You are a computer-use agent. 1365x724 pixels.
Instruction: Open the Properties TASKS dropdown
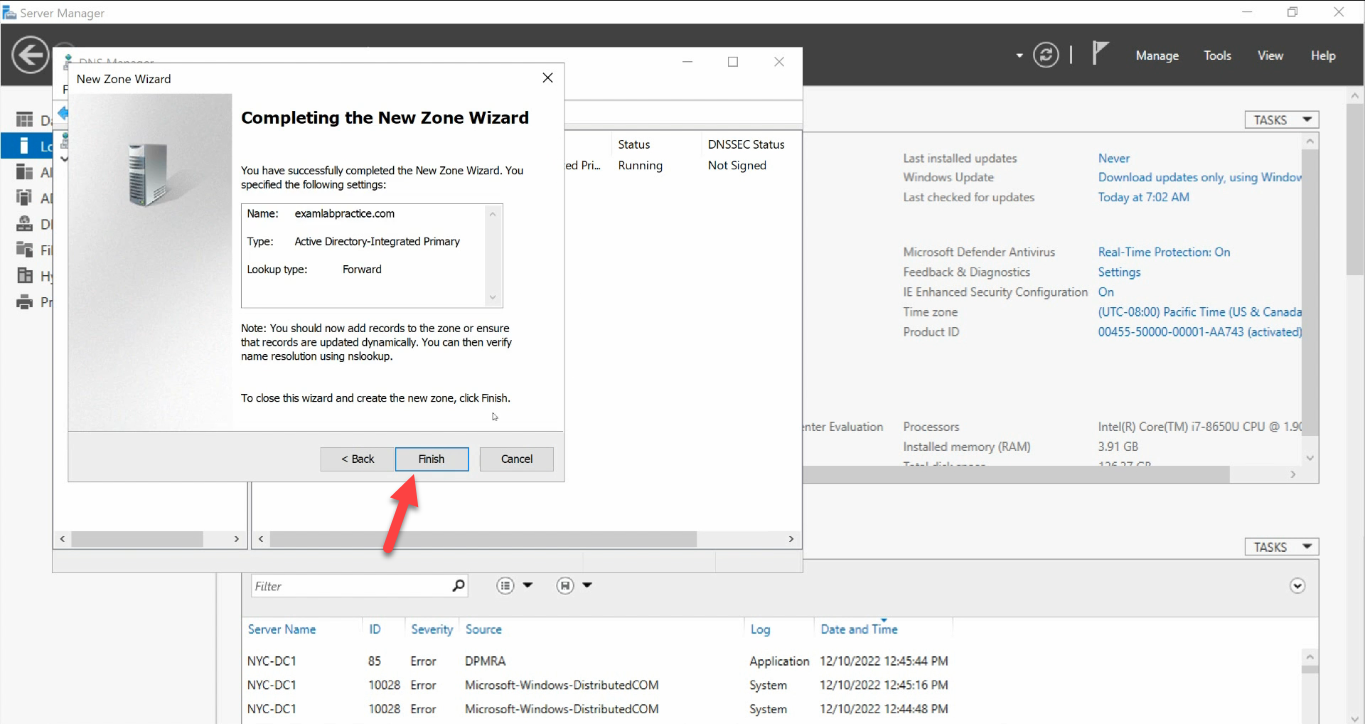tap(1281, 120)
